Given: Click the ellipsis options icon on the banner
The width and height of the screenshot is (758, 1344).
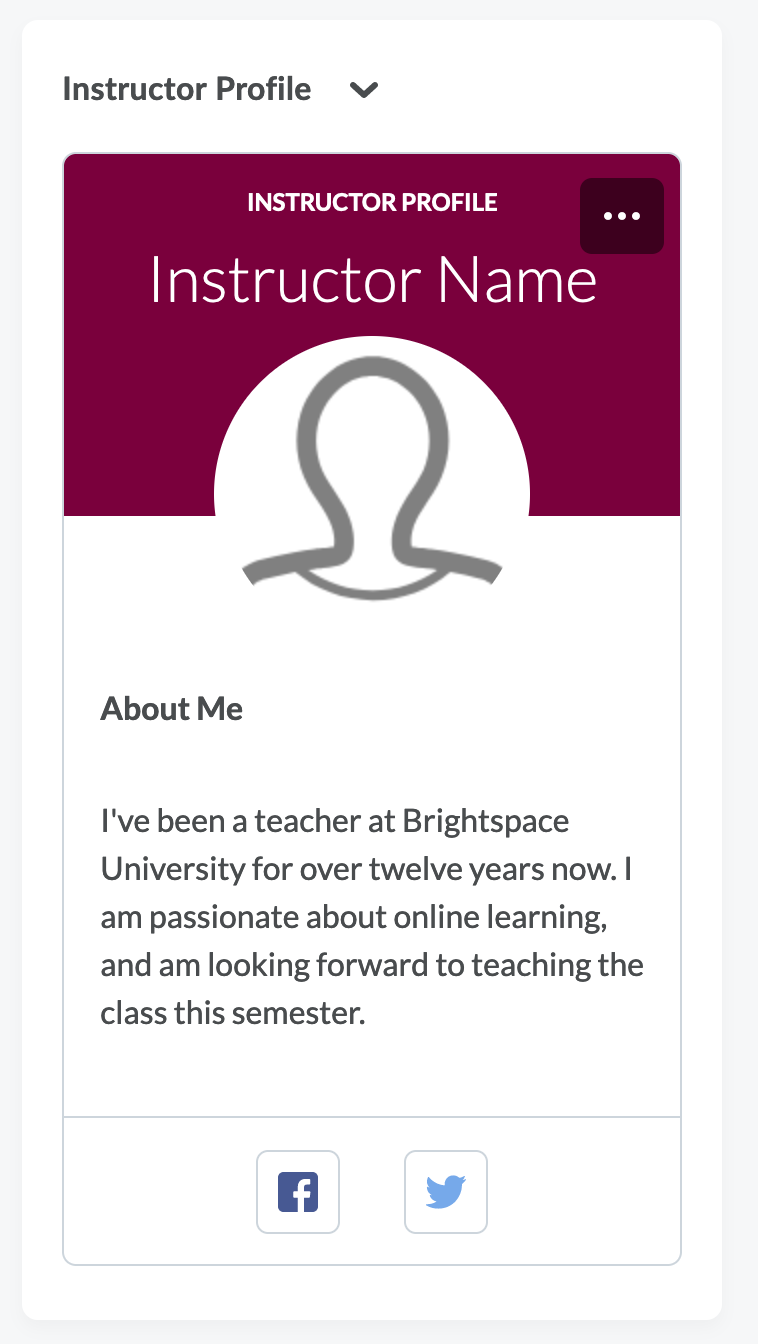Looking at the screenshot, I should (x=621, y=215).
